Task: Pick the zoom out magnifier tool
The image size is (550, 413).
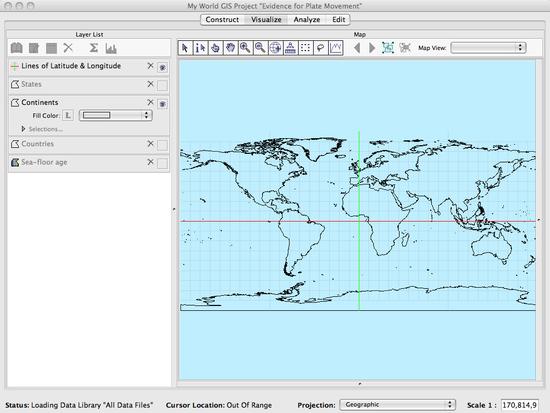Action: coord(260,48)
